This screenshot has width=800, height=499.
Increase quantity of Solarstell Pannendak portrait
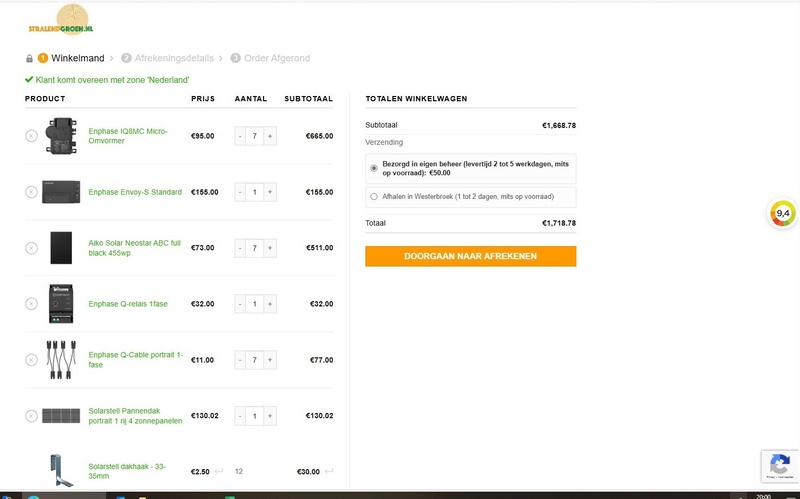coord(270,416)
